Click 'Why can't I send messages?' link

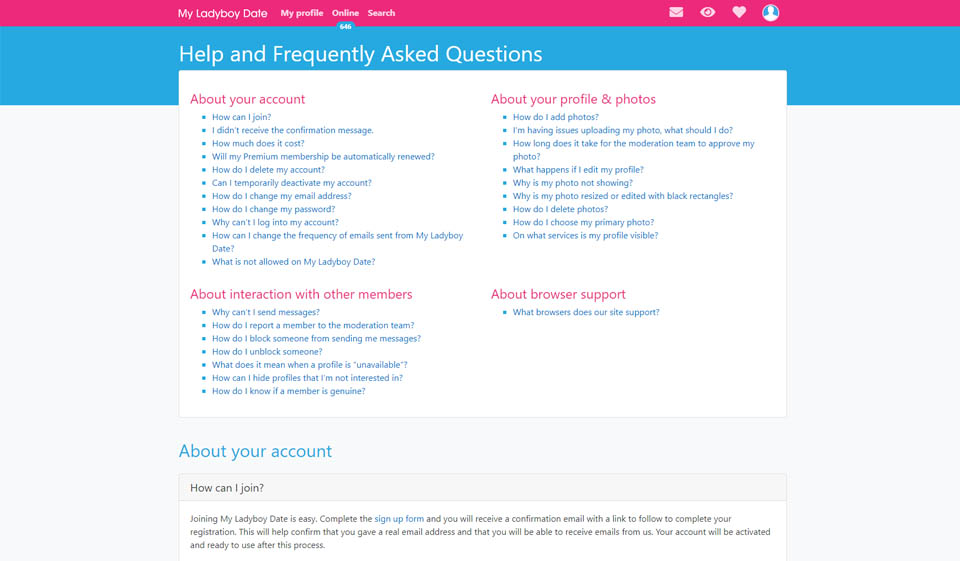(266, 313)
